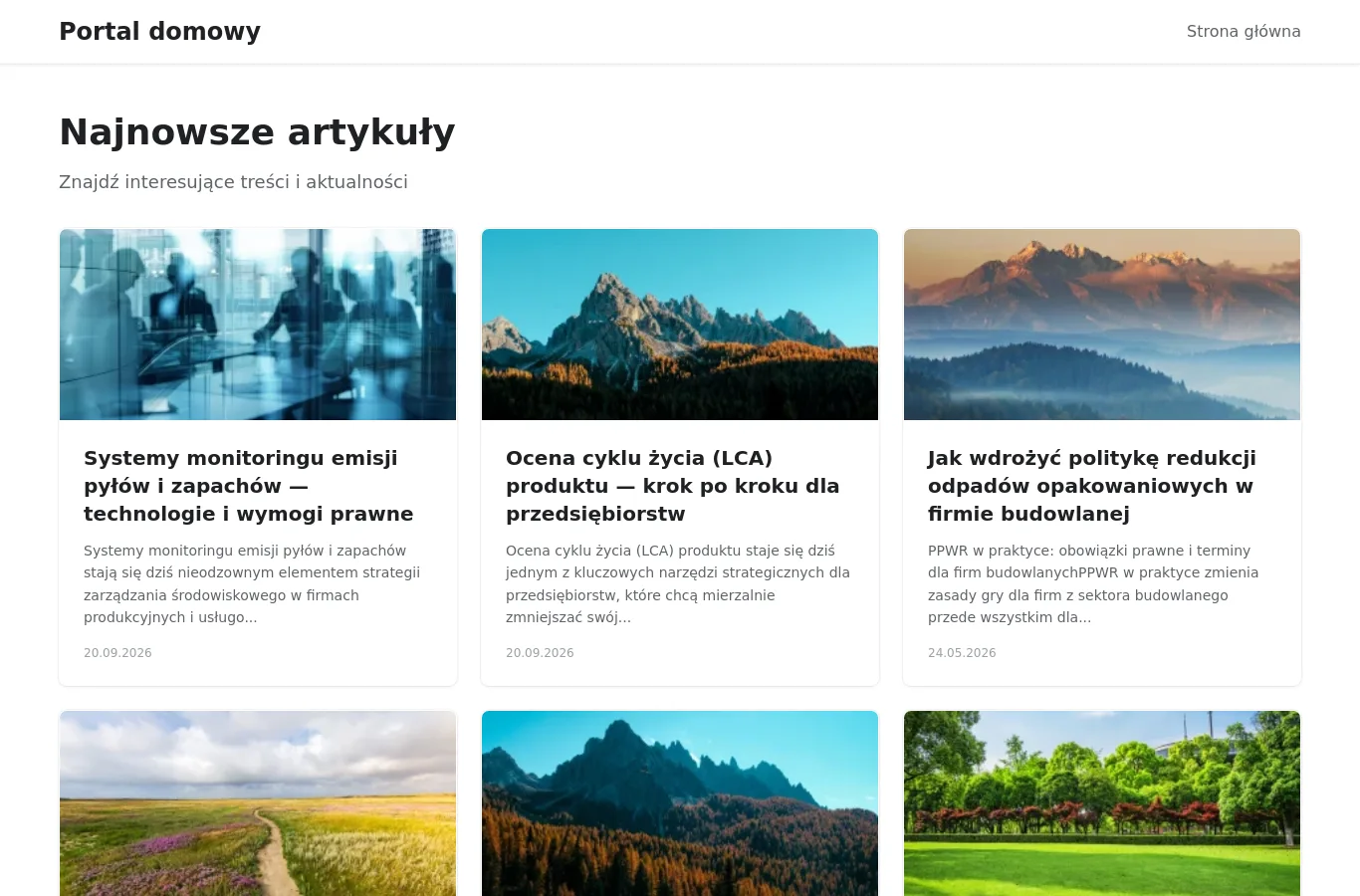Screen dimensions: 1360x896
Task: Click the Ocena cyklu życia (LCA) article image
Action: pyautogui.click(x=680, y=325)
